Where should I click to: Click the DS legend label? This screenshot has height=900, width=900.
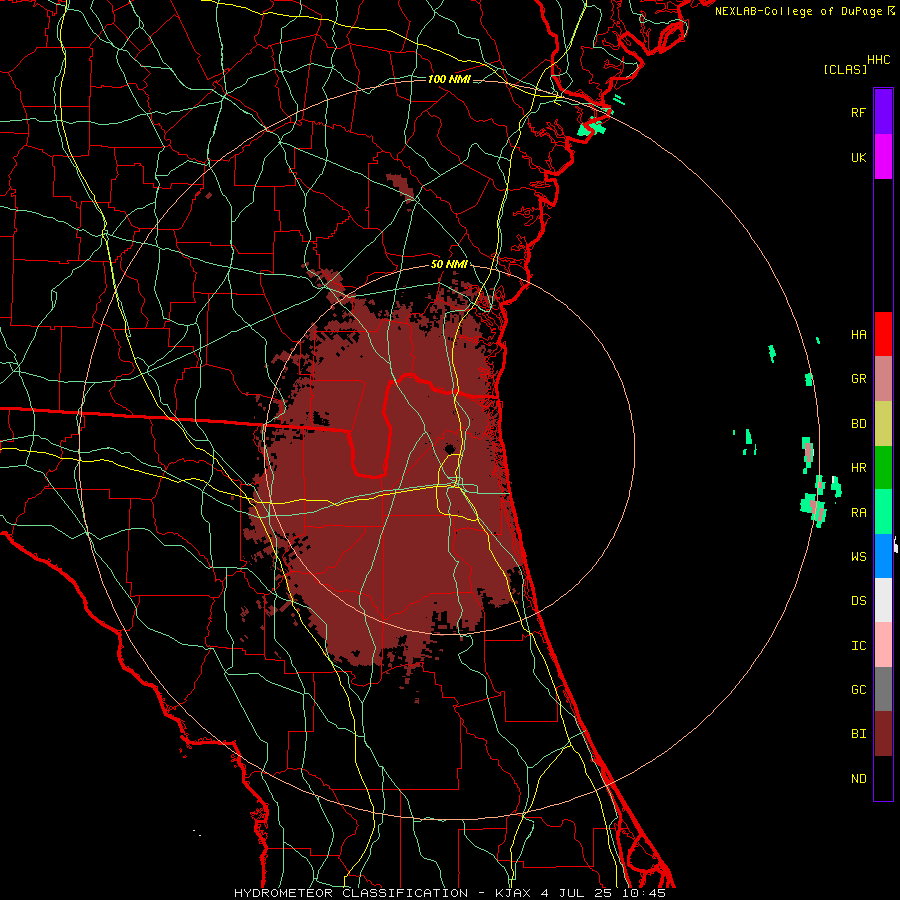tap(858, 601)
